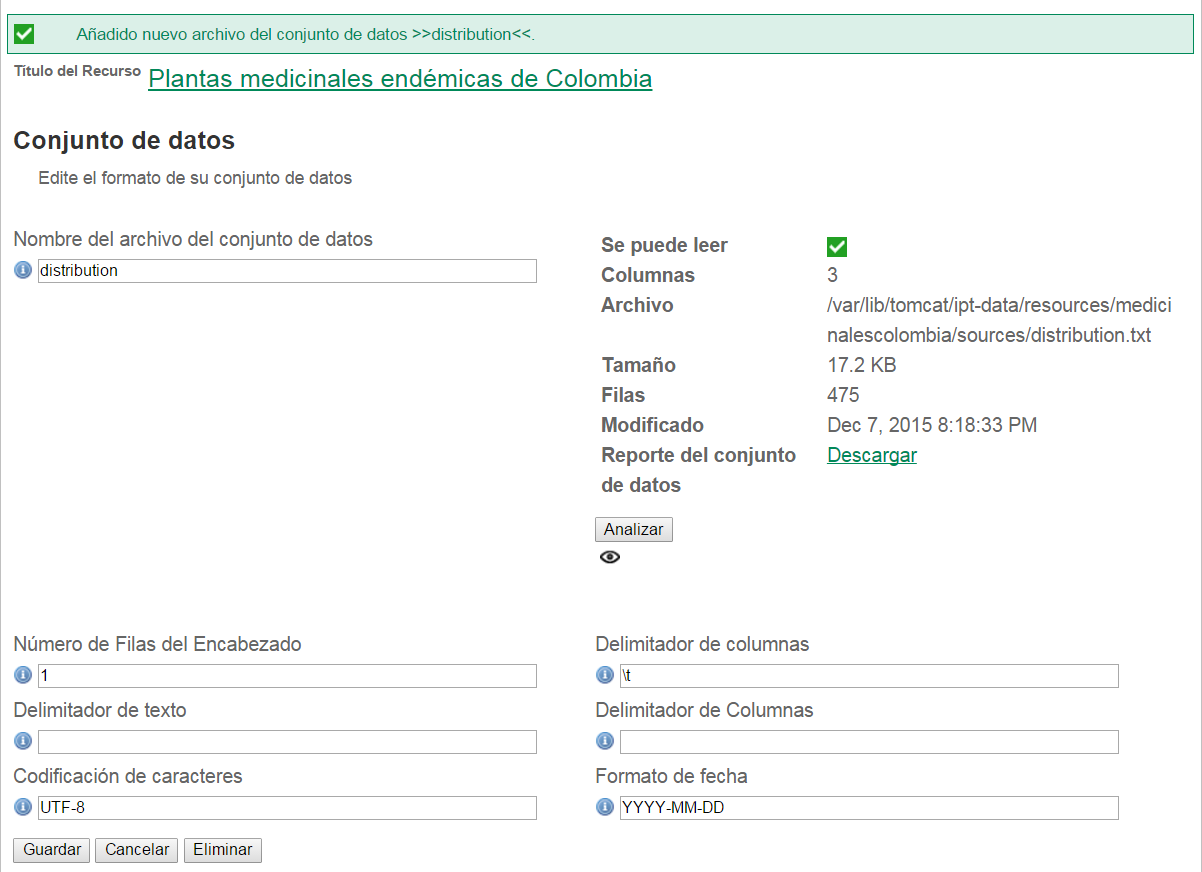Click info icon for Codificación de caracteres
This screenshot has height=872, width=1202.
pyautogui.click(x=23, y=807)
